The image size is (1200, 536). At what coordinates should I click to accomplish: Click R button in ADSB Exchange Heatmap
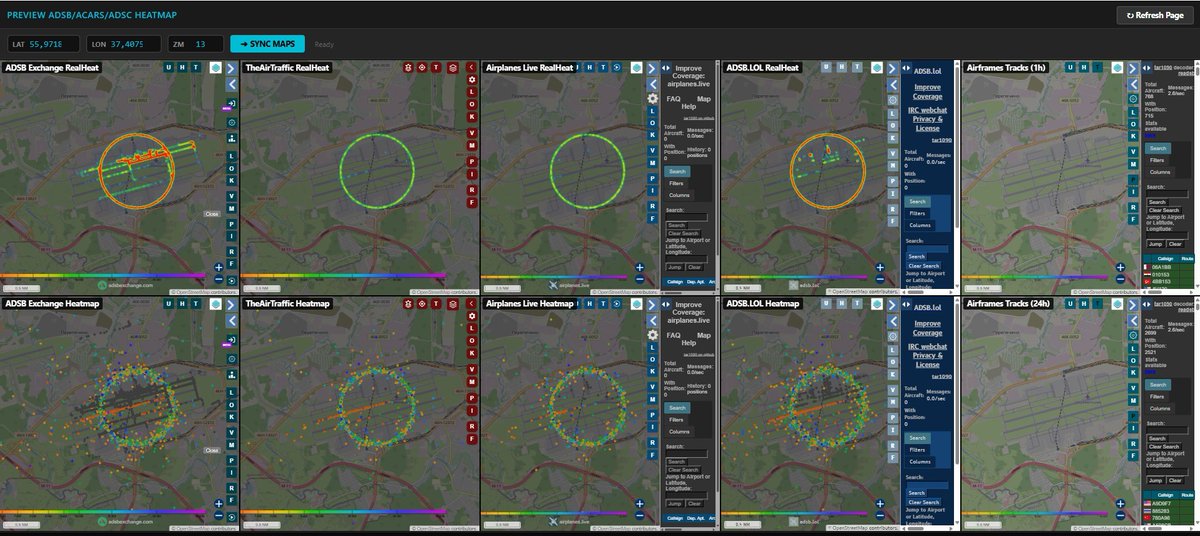tap(231, 487)
